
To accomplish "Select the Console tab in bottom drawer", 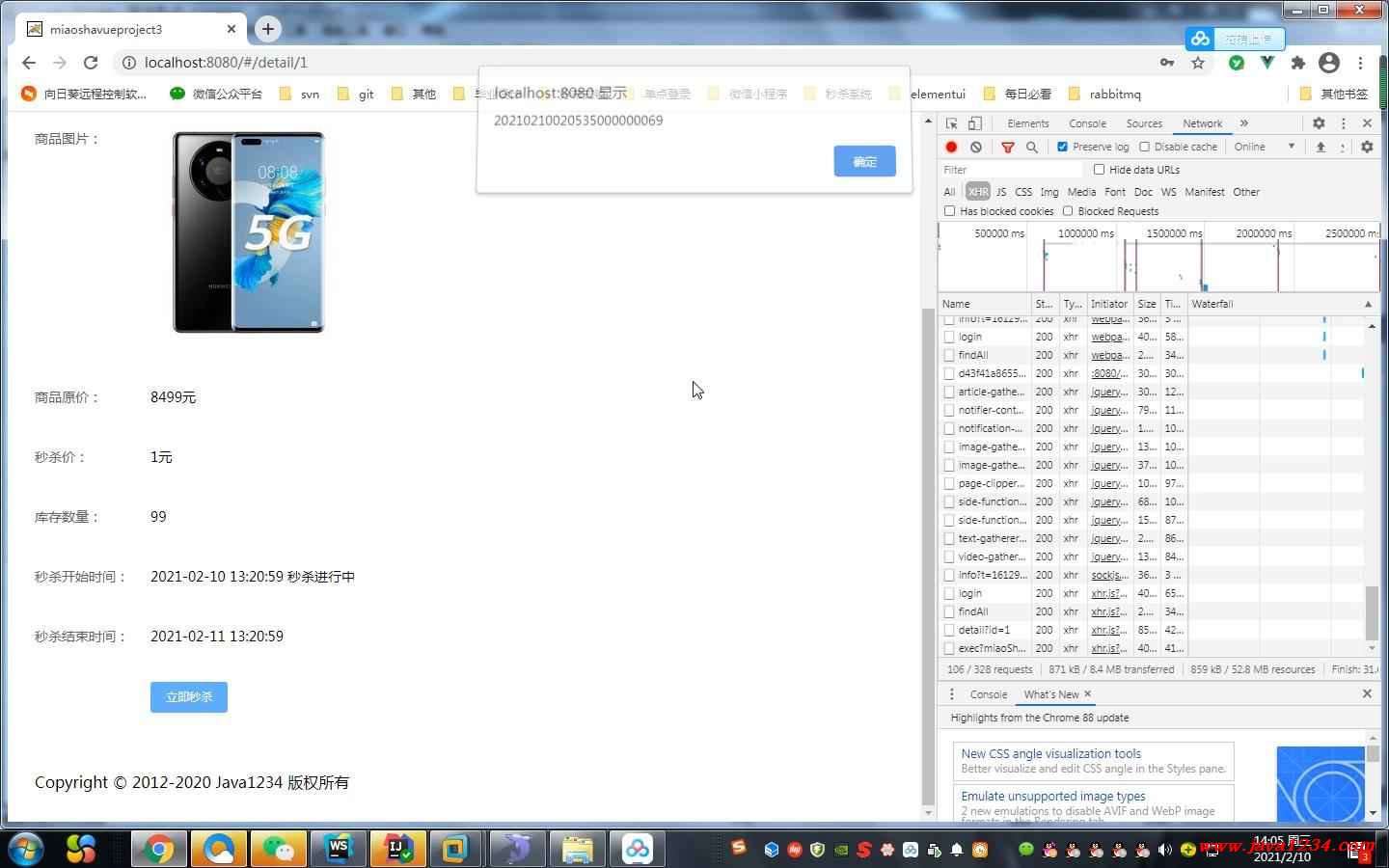I will [988, 694].
